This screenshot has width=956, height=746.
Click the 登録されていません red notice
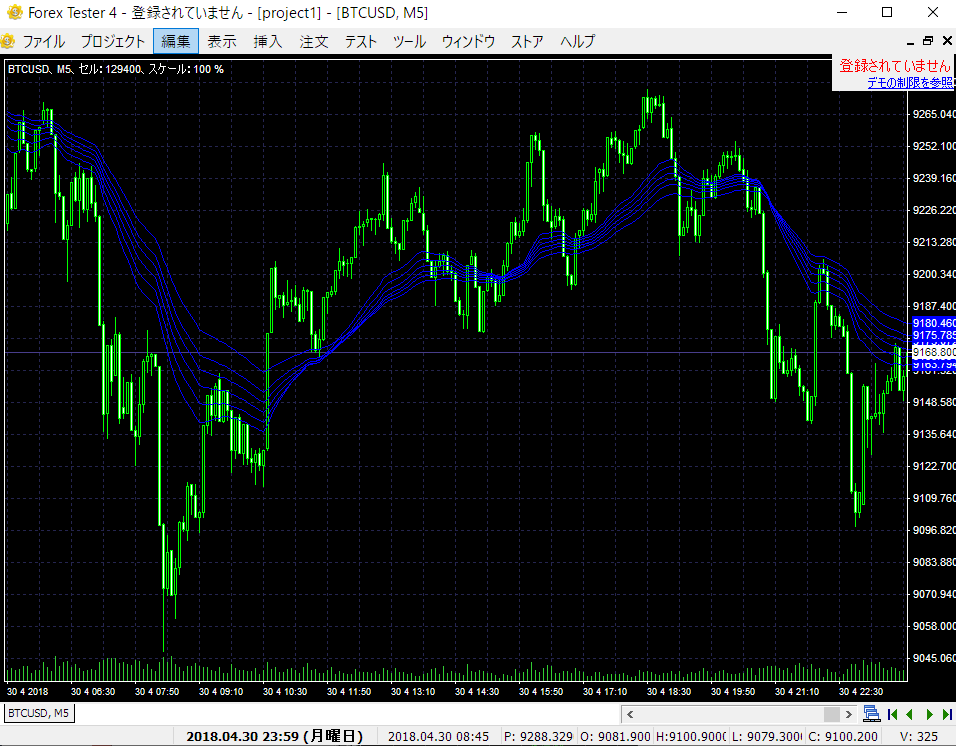click(x=894, y=66)
